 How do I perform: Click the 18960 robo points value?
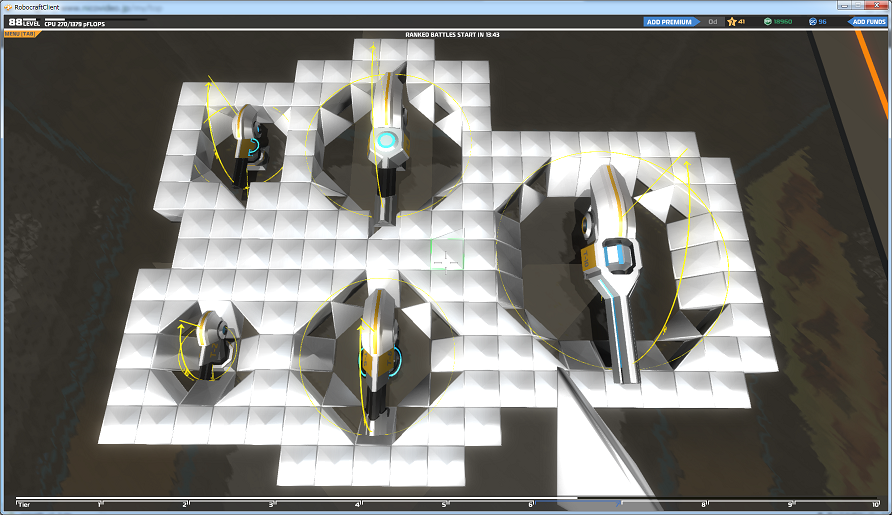click(783, 22)
